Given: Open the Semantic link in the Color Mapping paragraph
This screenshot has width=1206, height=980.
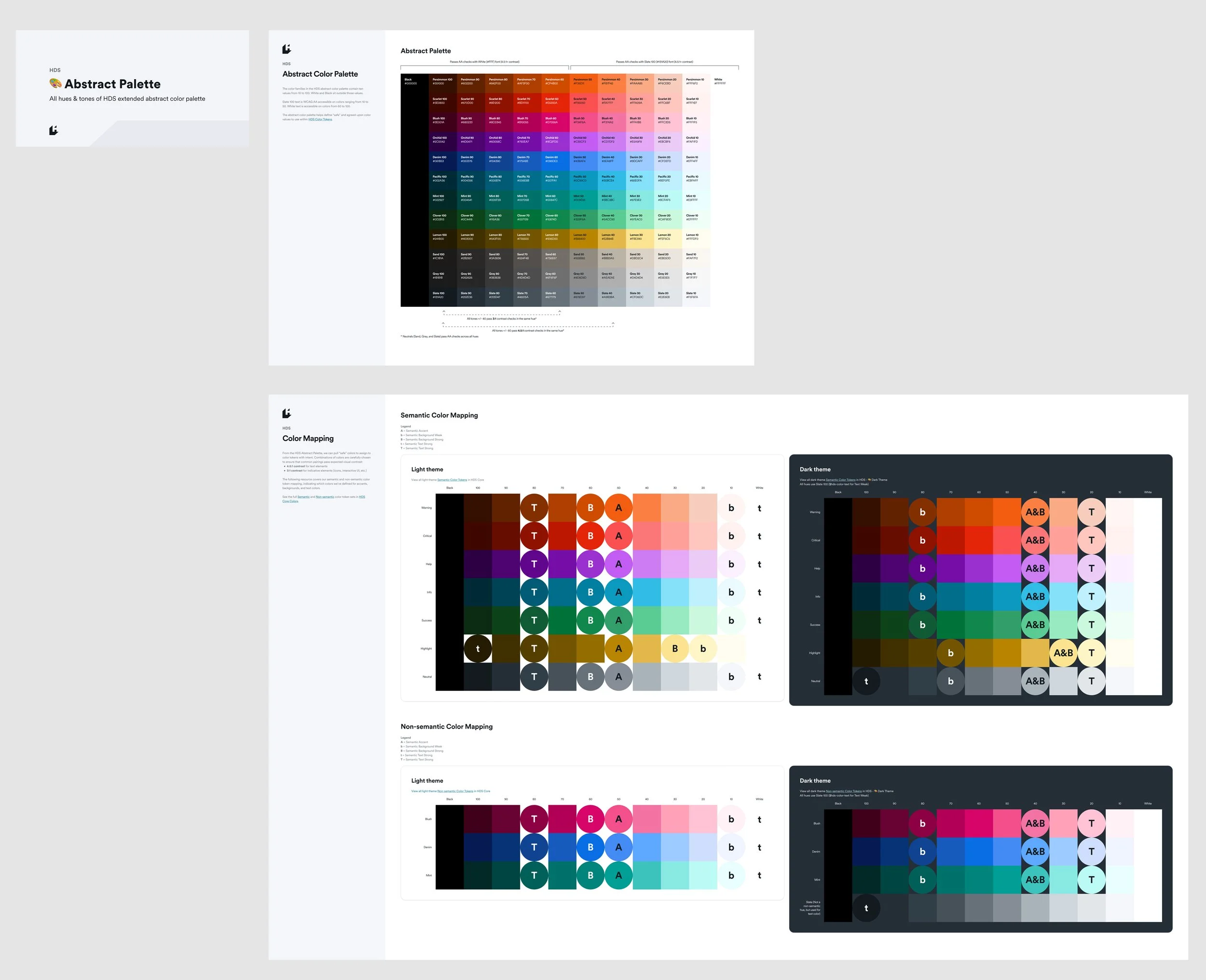Looking at the screenshot, I should pyautogui.click(x=303, y=497).
